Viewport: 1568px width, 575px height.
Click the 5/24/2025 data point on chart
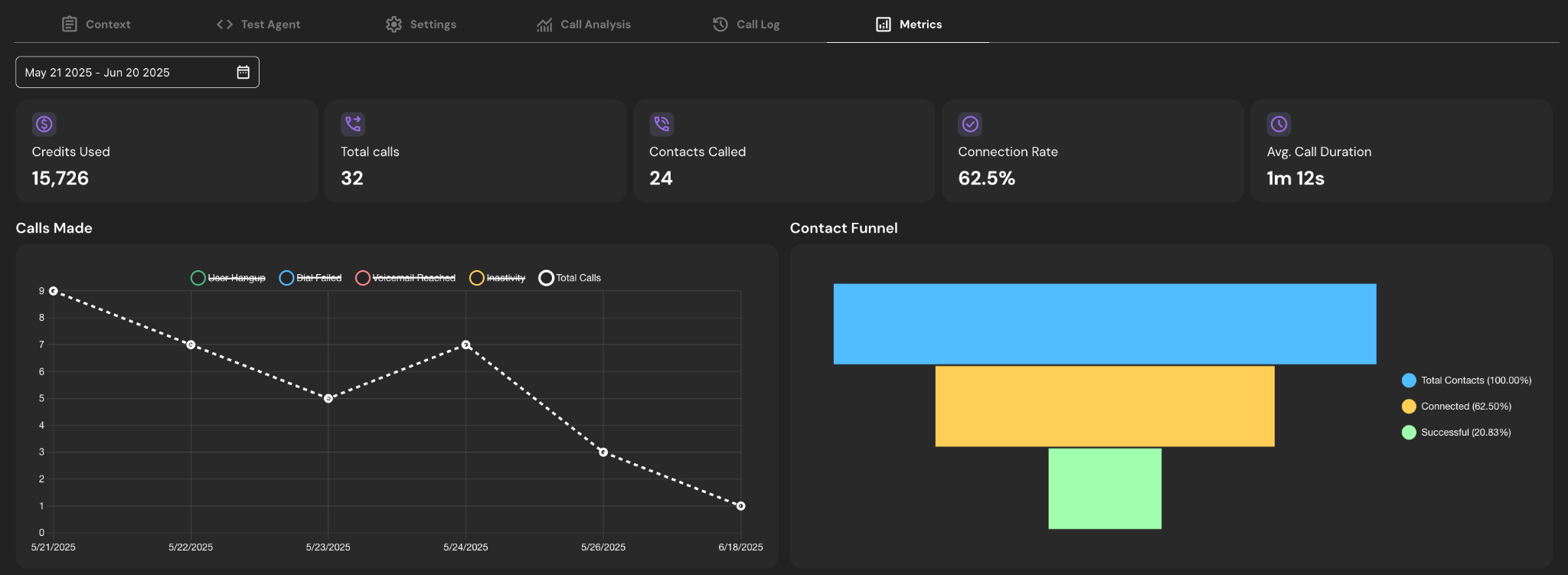click(x=465, y=345)
